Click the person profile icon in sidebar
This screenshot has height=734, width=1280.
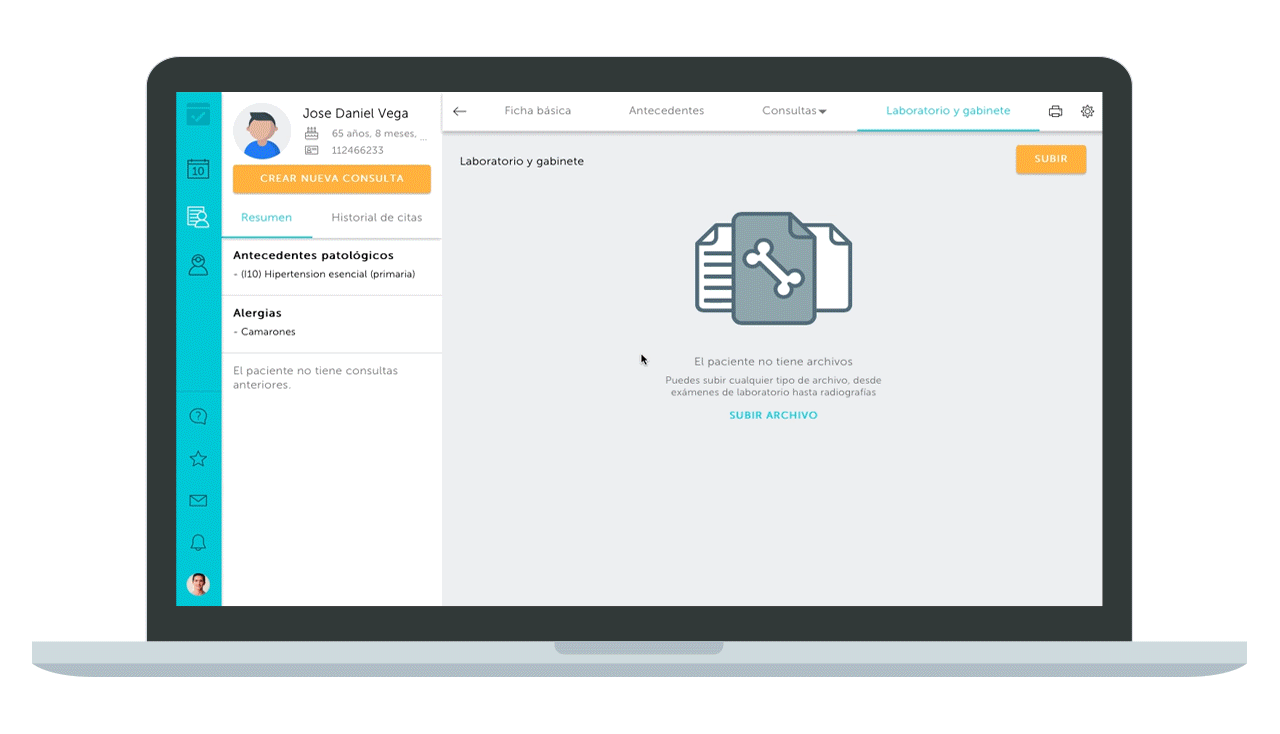pyautogui.click(x=198, y=265)
